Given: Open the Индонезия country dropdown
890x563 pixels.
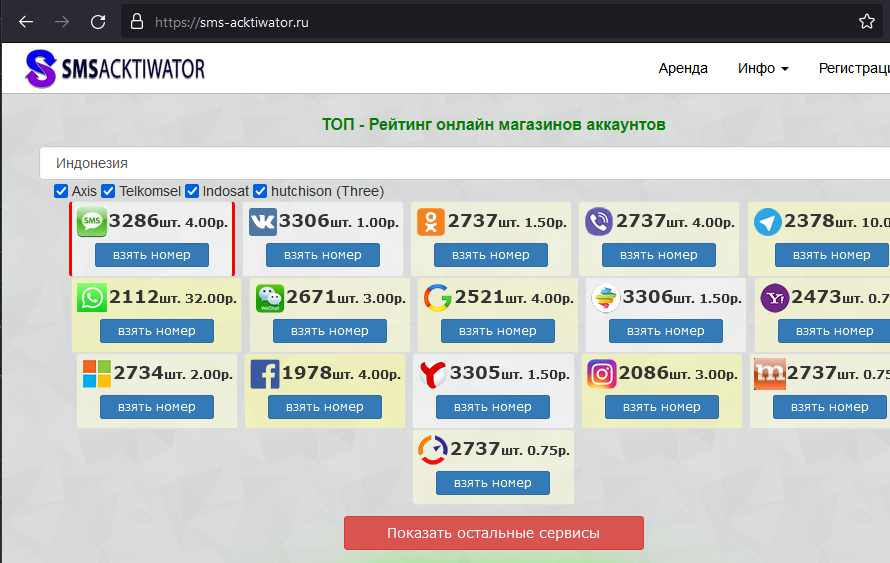Looking at the screenshot, I should click(464, 163).
